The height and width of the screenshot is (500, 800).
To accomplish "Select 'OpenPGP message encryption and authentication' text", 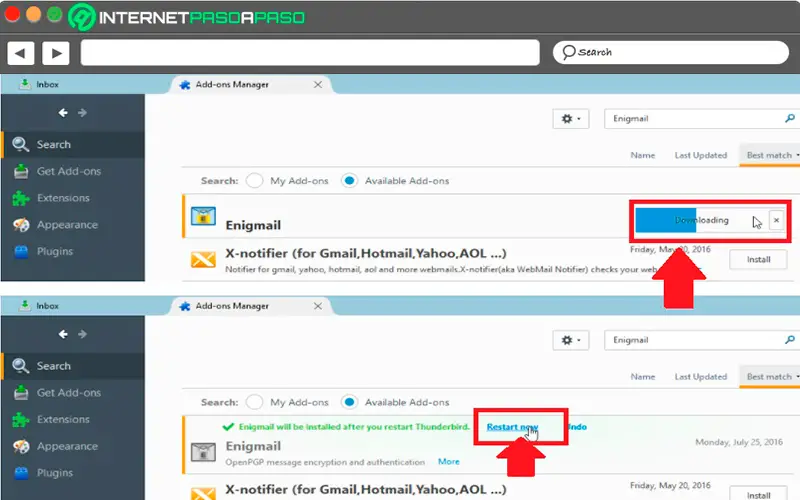I will pos(325,462).
